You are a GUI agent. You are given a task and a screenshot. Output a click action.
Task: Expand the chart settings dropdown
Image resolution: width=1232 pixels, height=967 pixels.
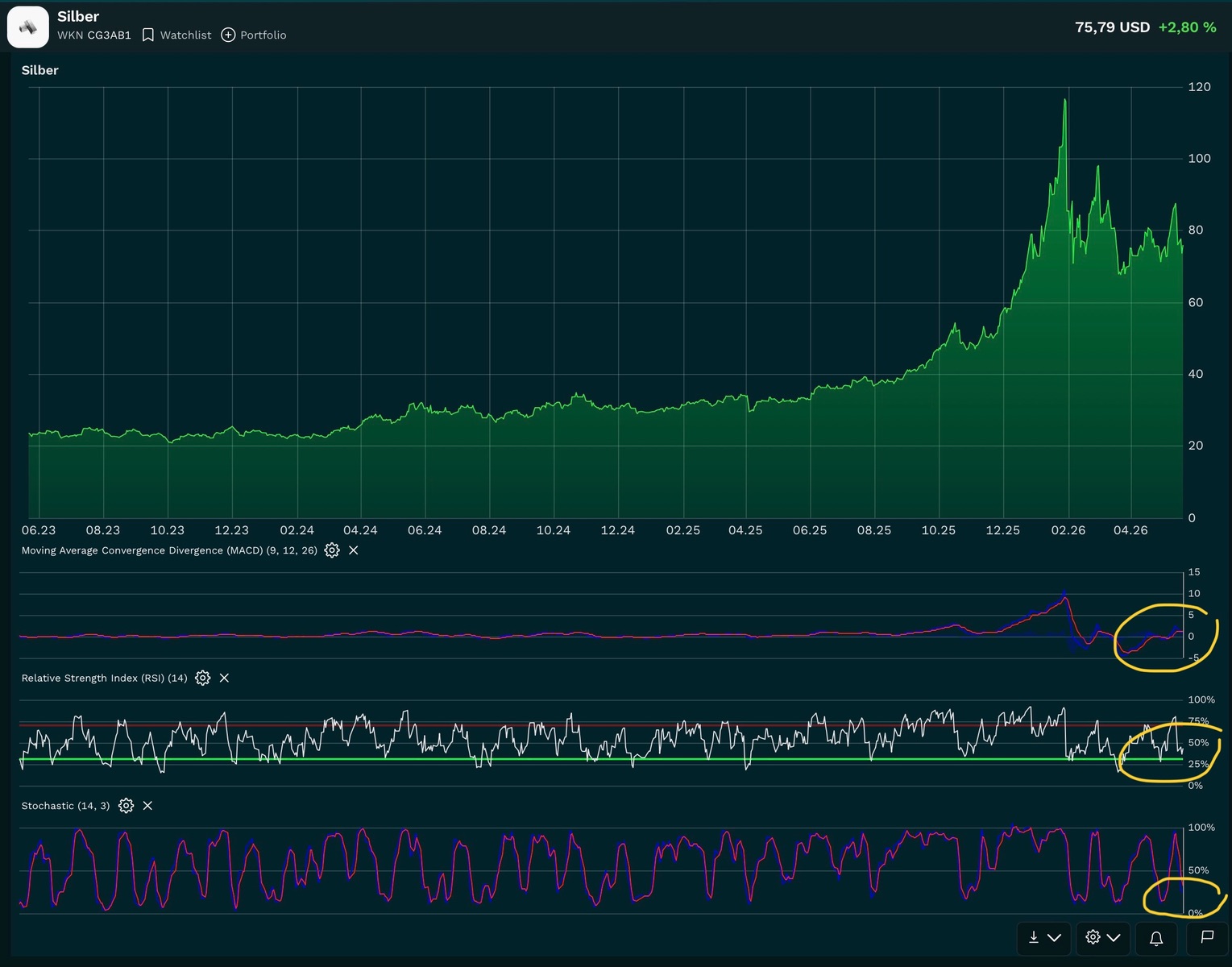[1103, 937]
